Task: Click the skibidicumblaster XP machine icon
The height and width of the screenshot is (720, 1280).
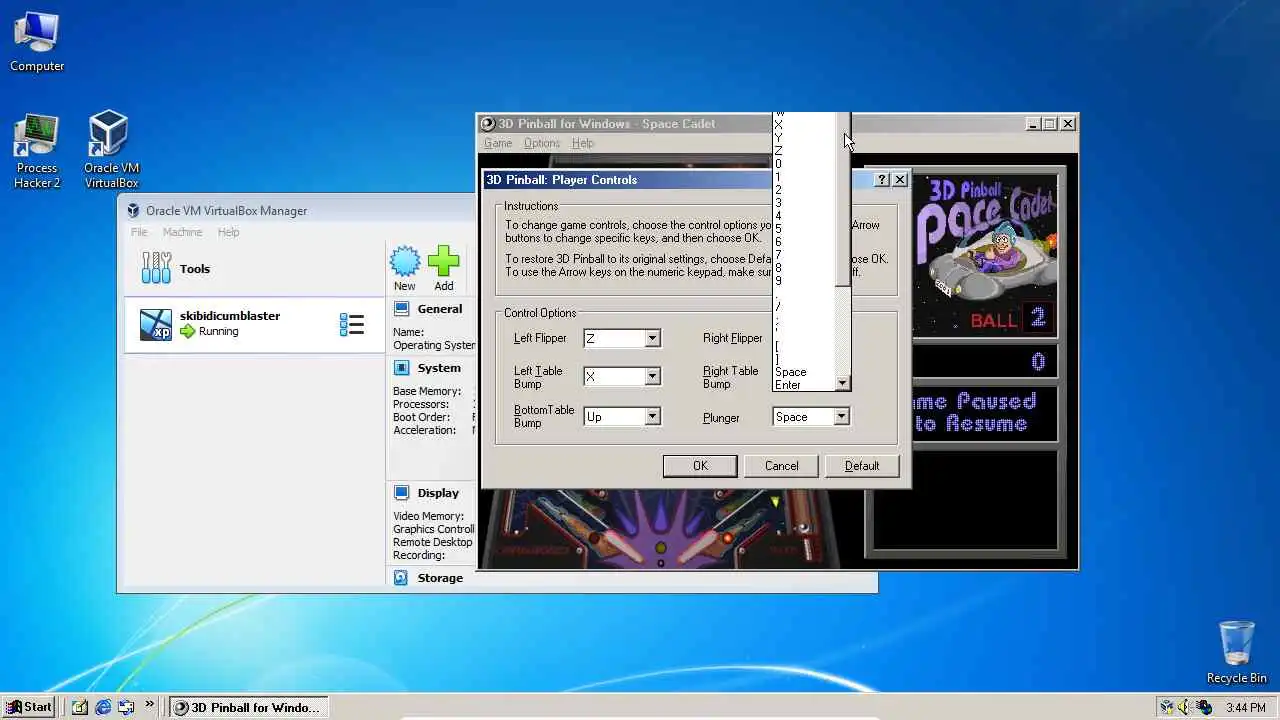Action: pyautogui.click(x=156, y=324)
